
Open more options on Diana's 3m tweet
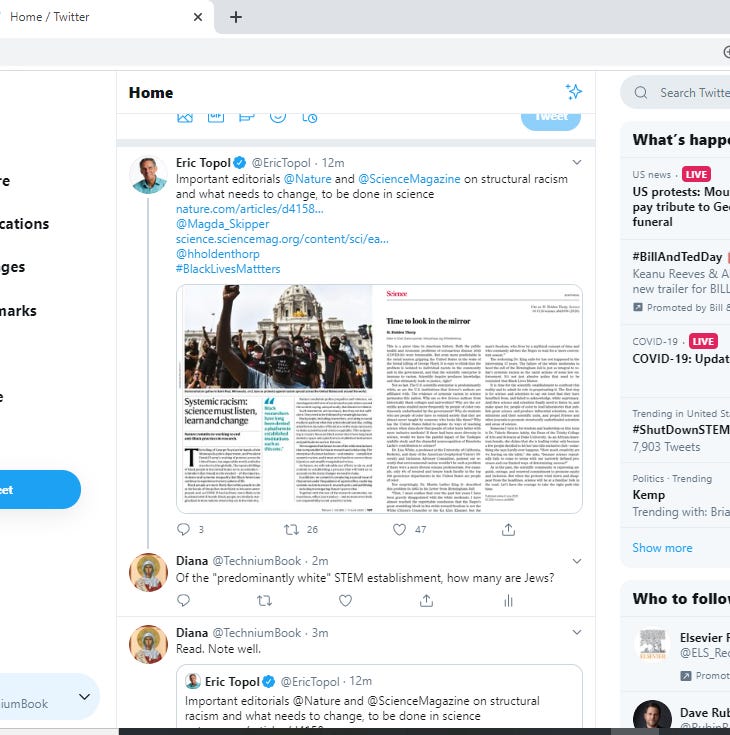[x=577, y=632]
